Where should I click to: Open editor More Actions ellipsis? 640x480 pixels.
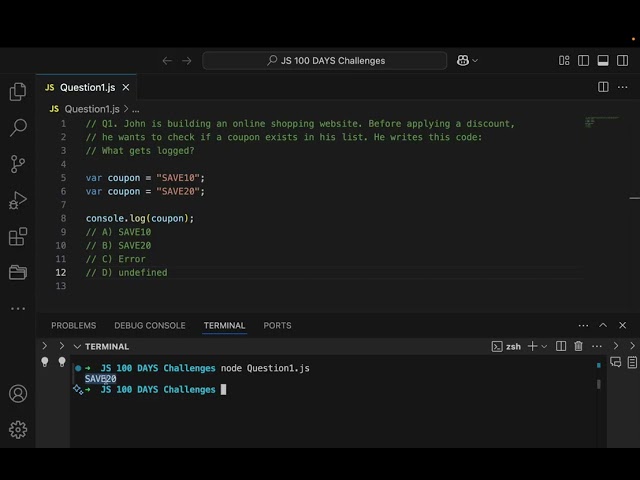coord(622,87)
